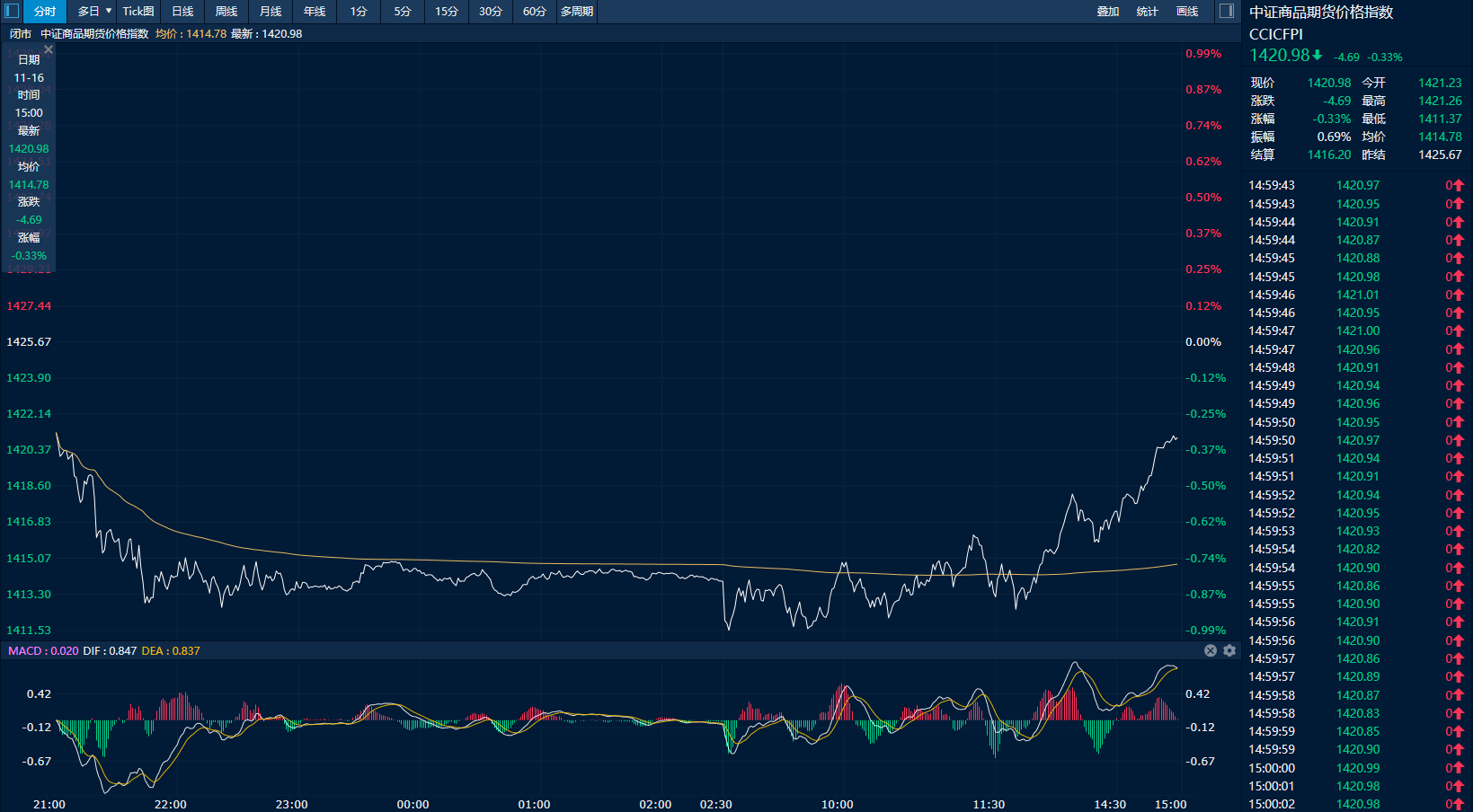The width and height of the screenshot is (1473, 812).
Task: Select the 日线 daily chart tab
Action: pyautogui.click(x=182, y=12)
